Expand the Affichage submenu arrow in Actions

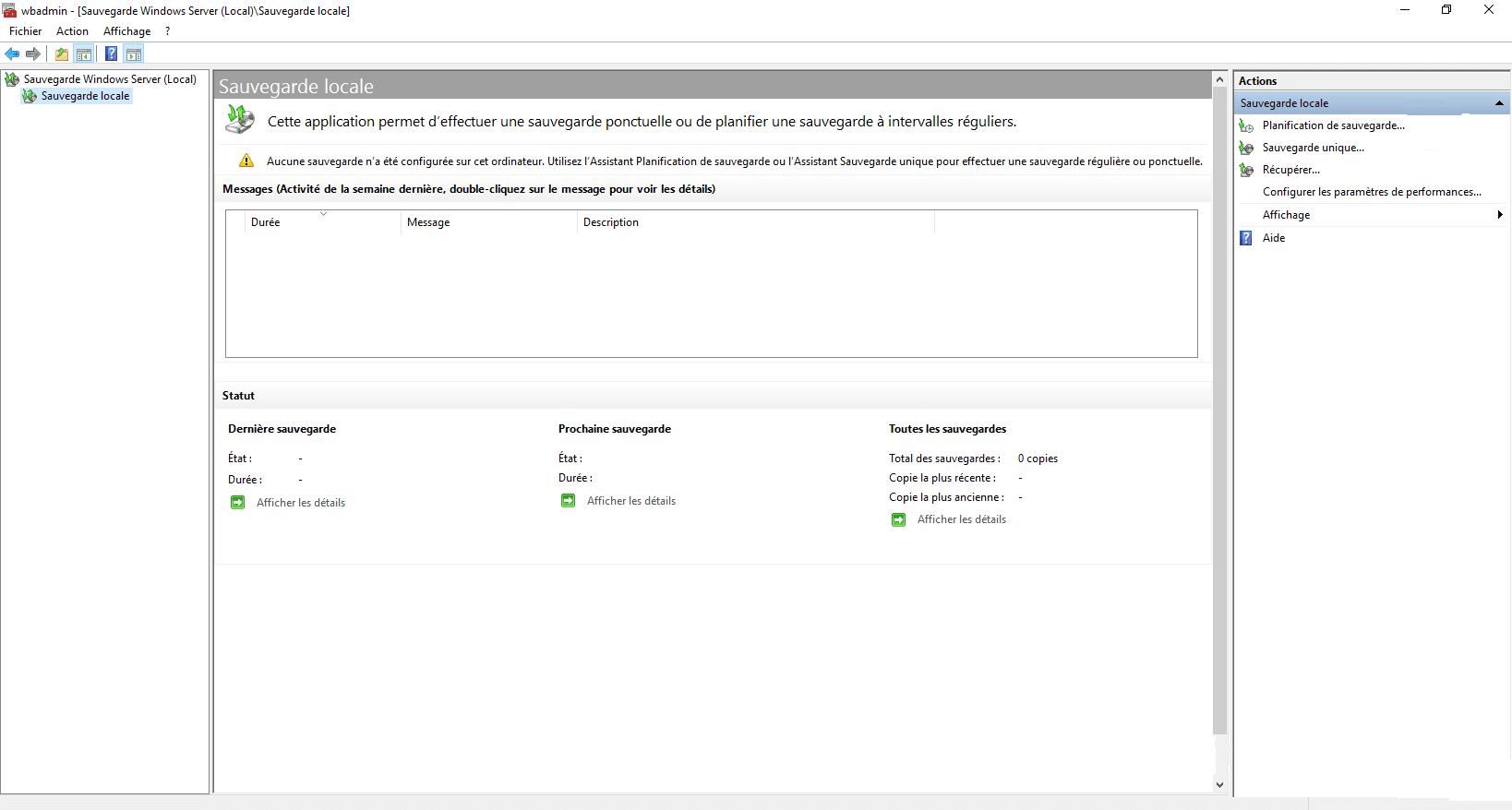1500,215
